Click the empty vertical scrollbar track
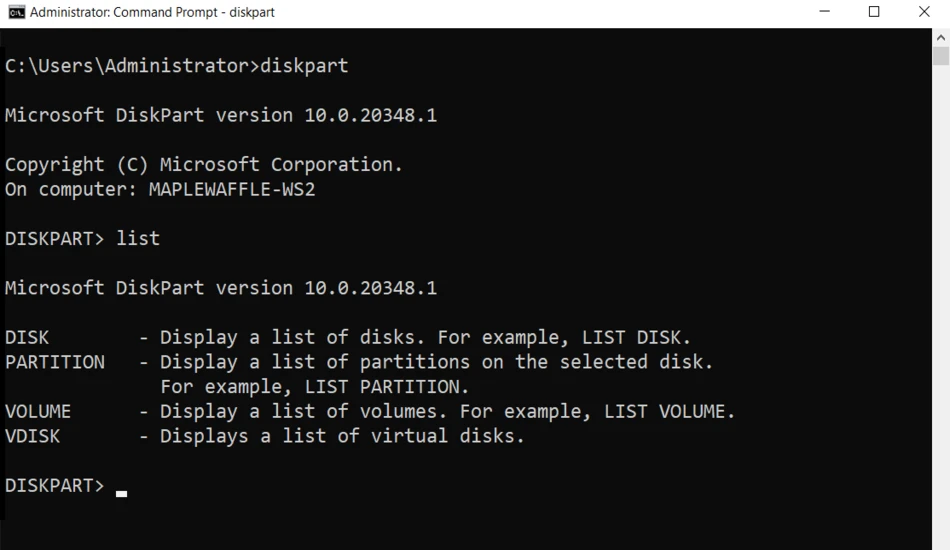This screenshot has height=550, width=950. 941,303
